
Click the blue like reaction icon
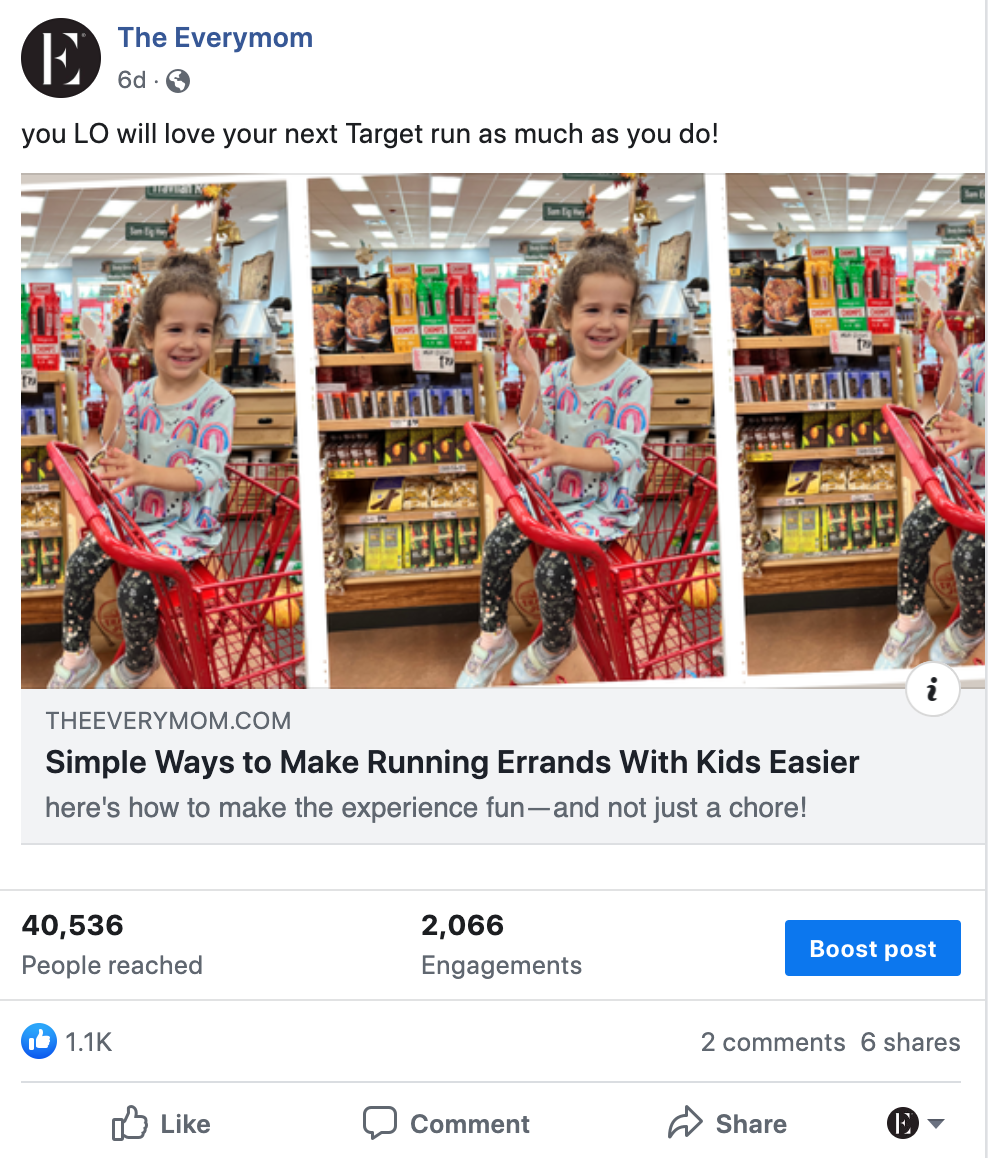point(39,1041)
